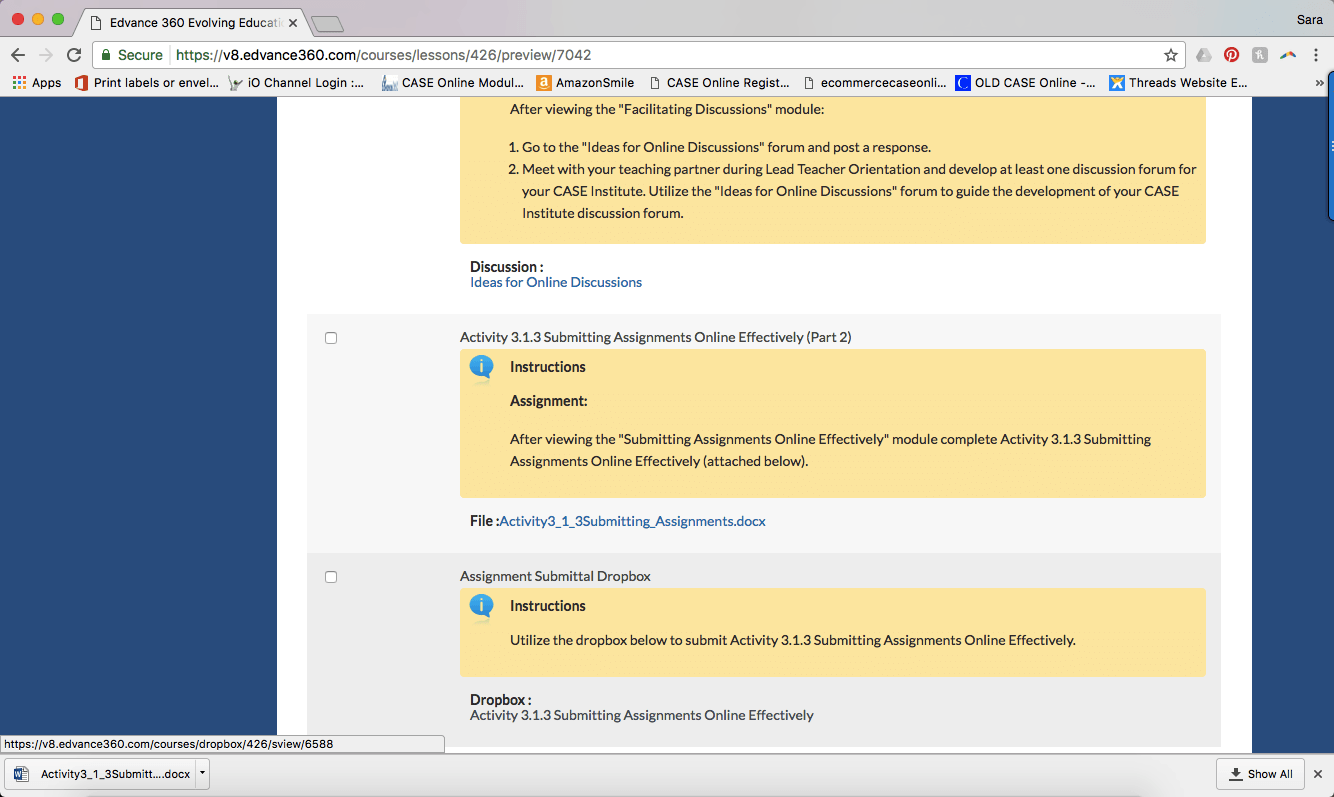Tick the Assignment Submittal Dropbox checkbox
This screenshot has width=1334, height=797.
[x=331, y=577]
